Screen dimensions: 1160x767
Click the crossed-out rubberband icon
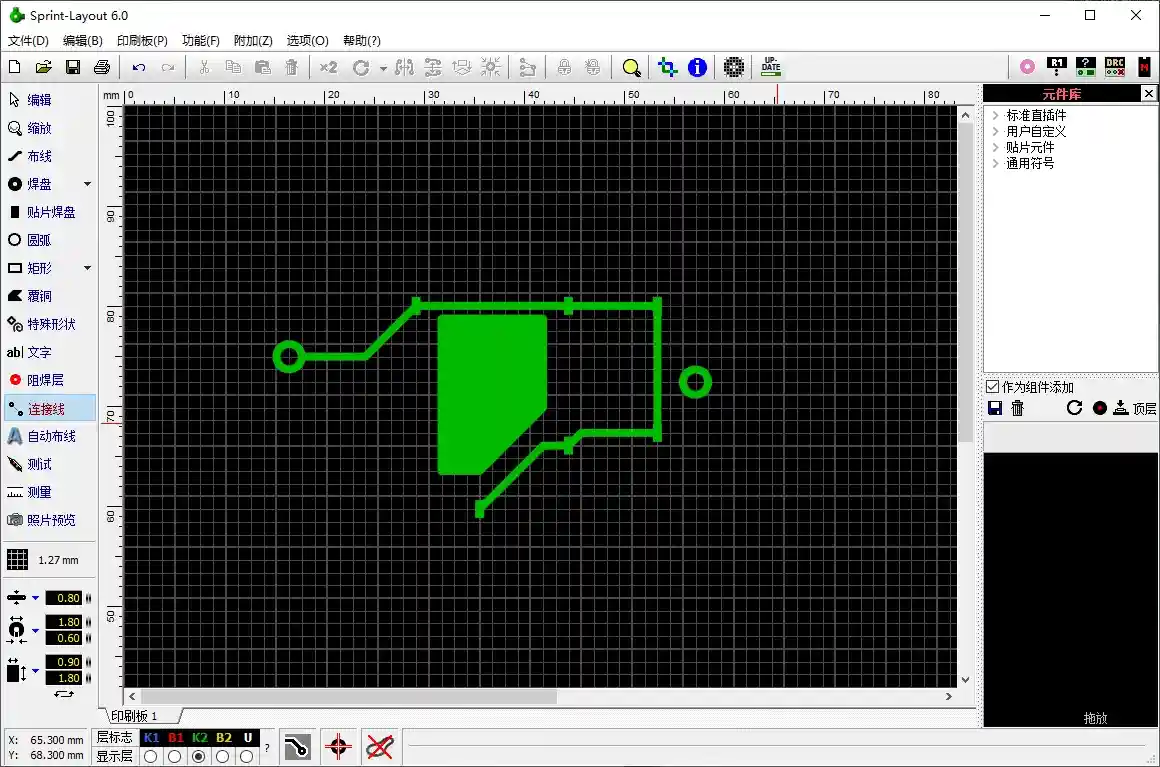point(380,747)
